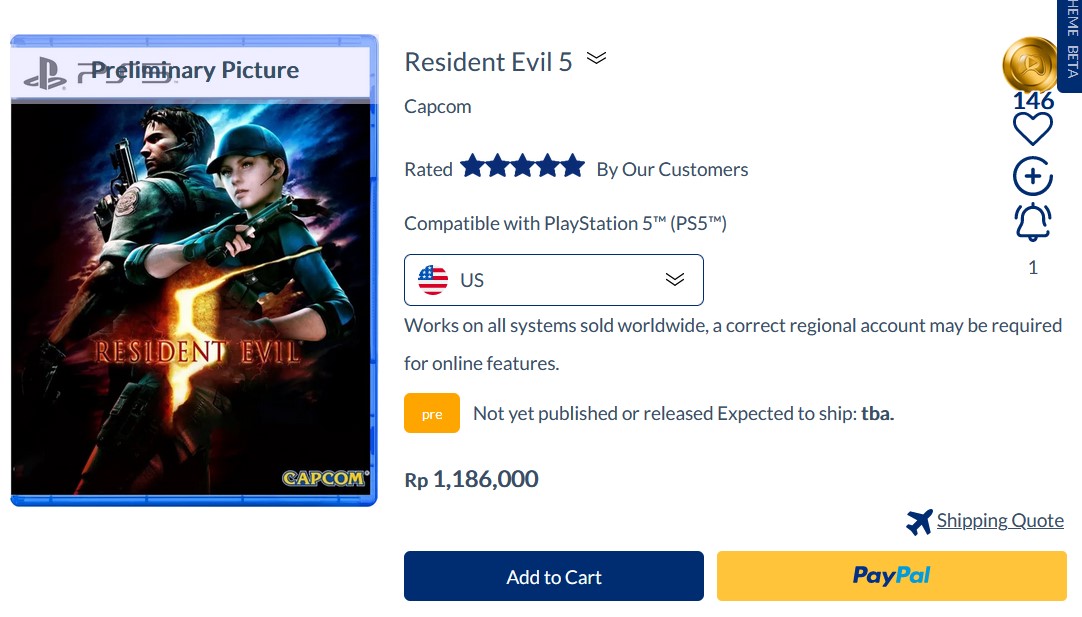Click the By Our Customers rating text

pos(672,170)
